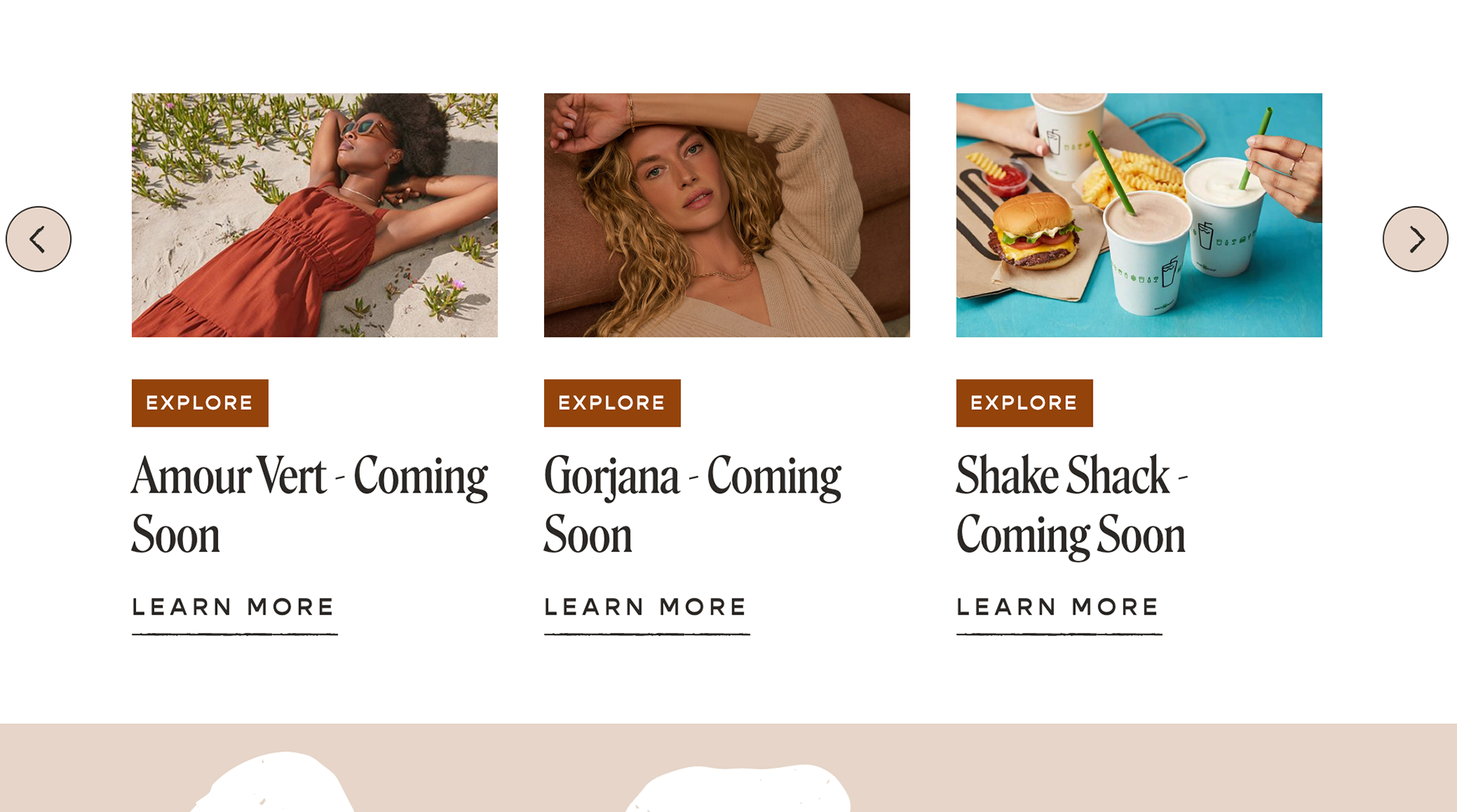Click Explore button above Gorjana
Image resolution: width=1457 pixels, height=812 pixels.
[x=612, y=403]
